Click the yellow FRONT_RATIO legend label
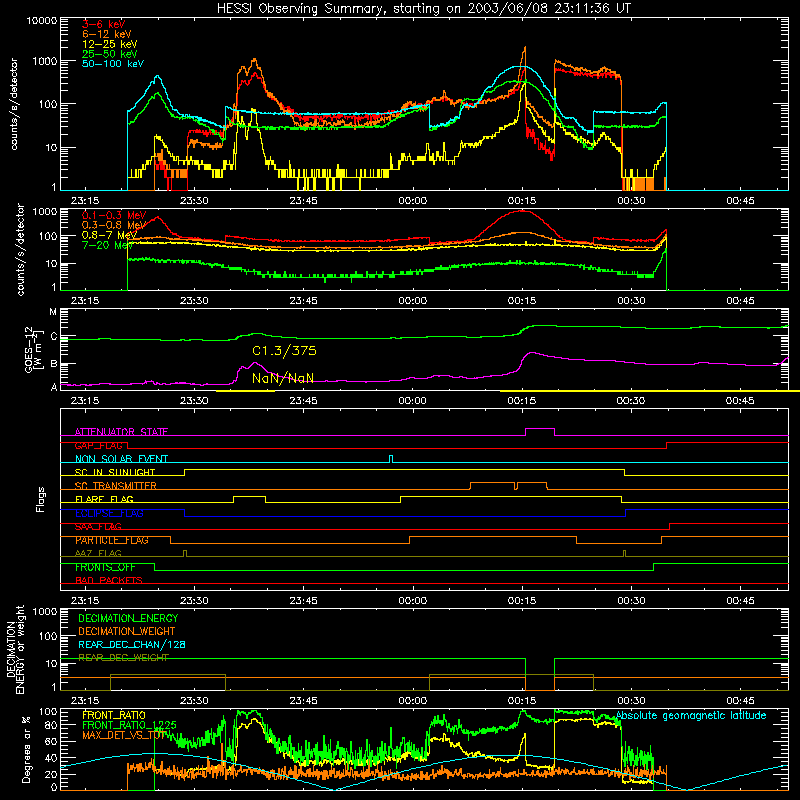 pyautogui.click(x=114, y=715)
